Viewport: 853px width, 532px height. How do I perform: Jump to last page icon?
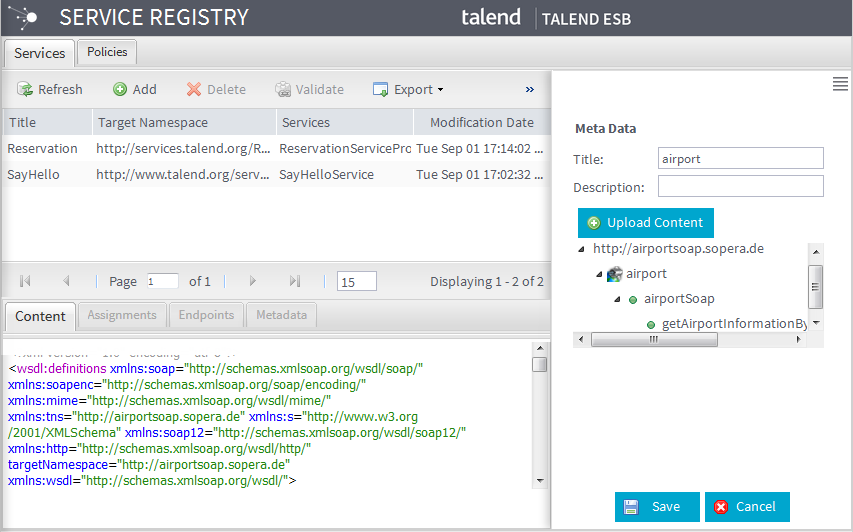coord(294,282)
